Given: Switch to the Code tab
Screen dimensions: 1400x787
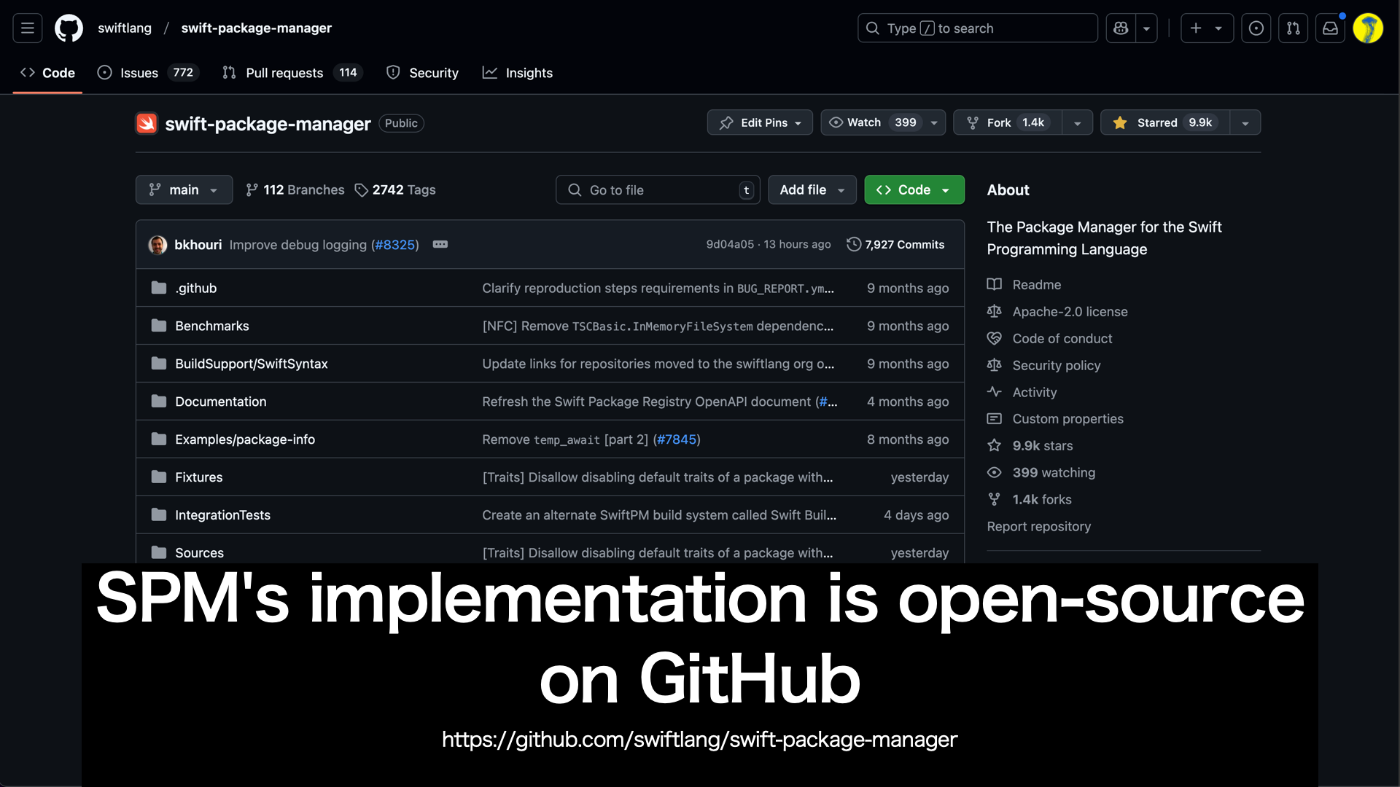Looking at the screenshot, I should 48,73.
